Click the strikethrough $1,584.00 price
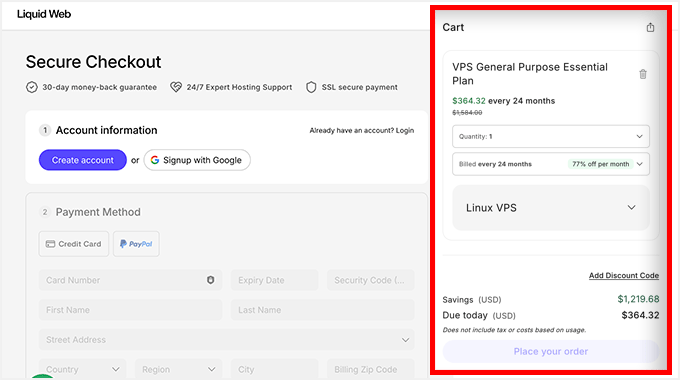This screenshot has width=680, height=380. point(467,113)
